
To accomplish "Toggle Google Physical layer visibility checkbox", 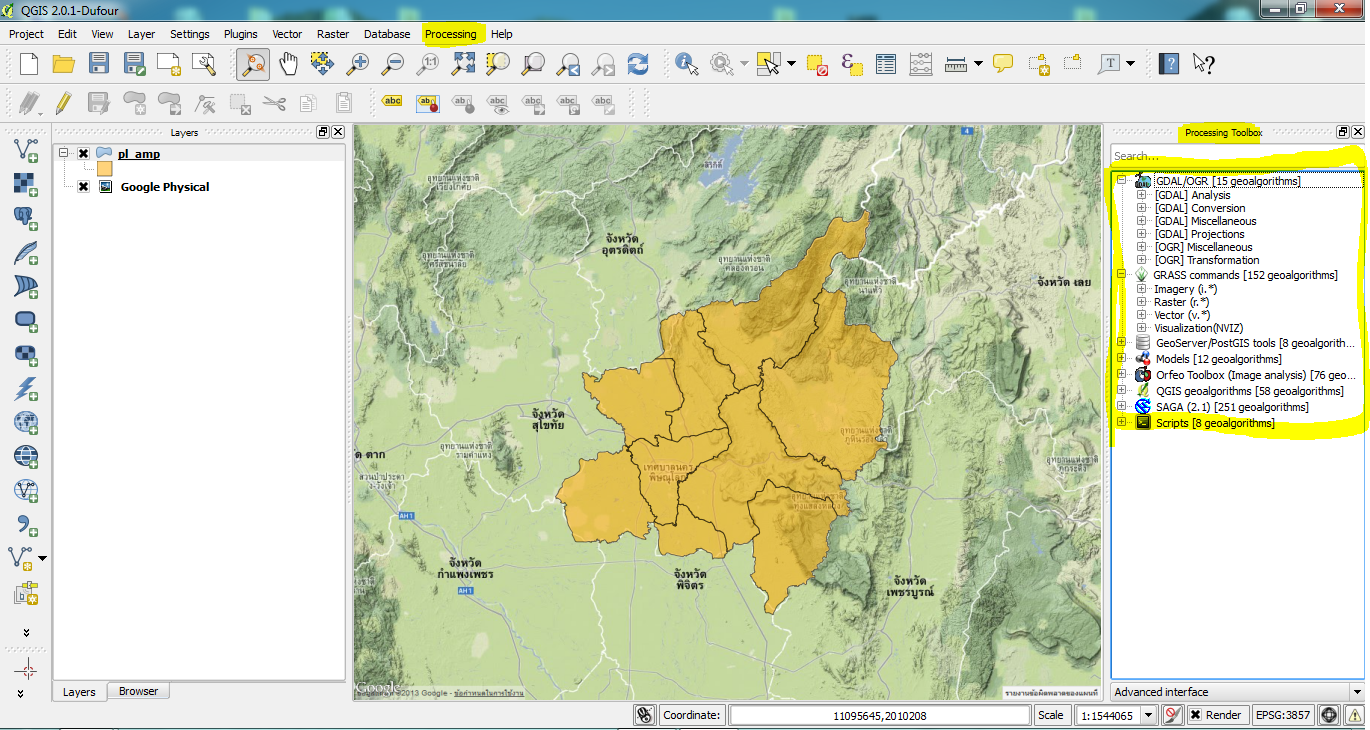I will pyautogui.click(x=83, y=187).
